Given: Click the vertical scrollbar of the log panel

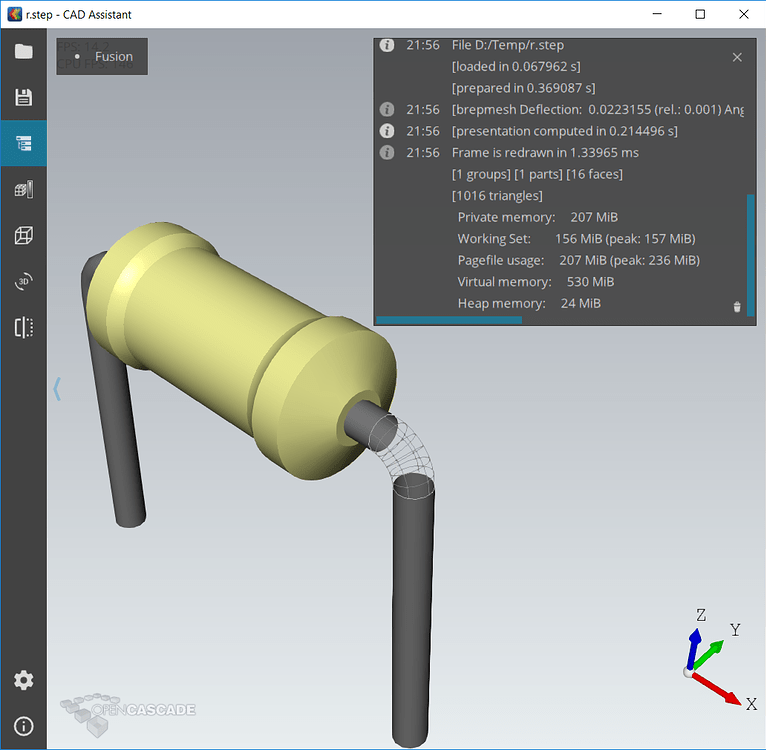Looking at the screenshot, I should click(750, 255).
